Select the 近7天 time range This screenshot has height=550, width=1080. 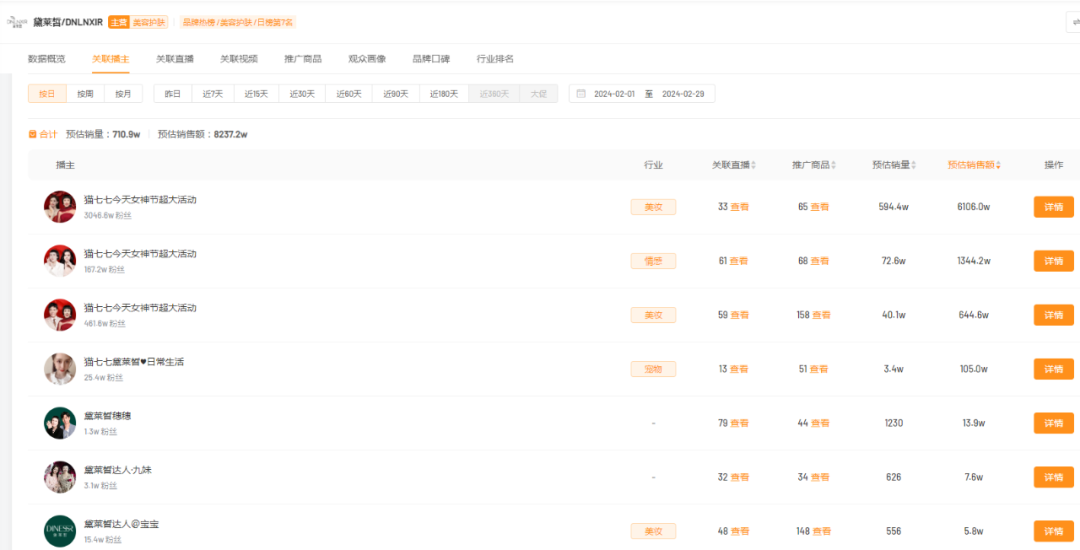(212, 94)
